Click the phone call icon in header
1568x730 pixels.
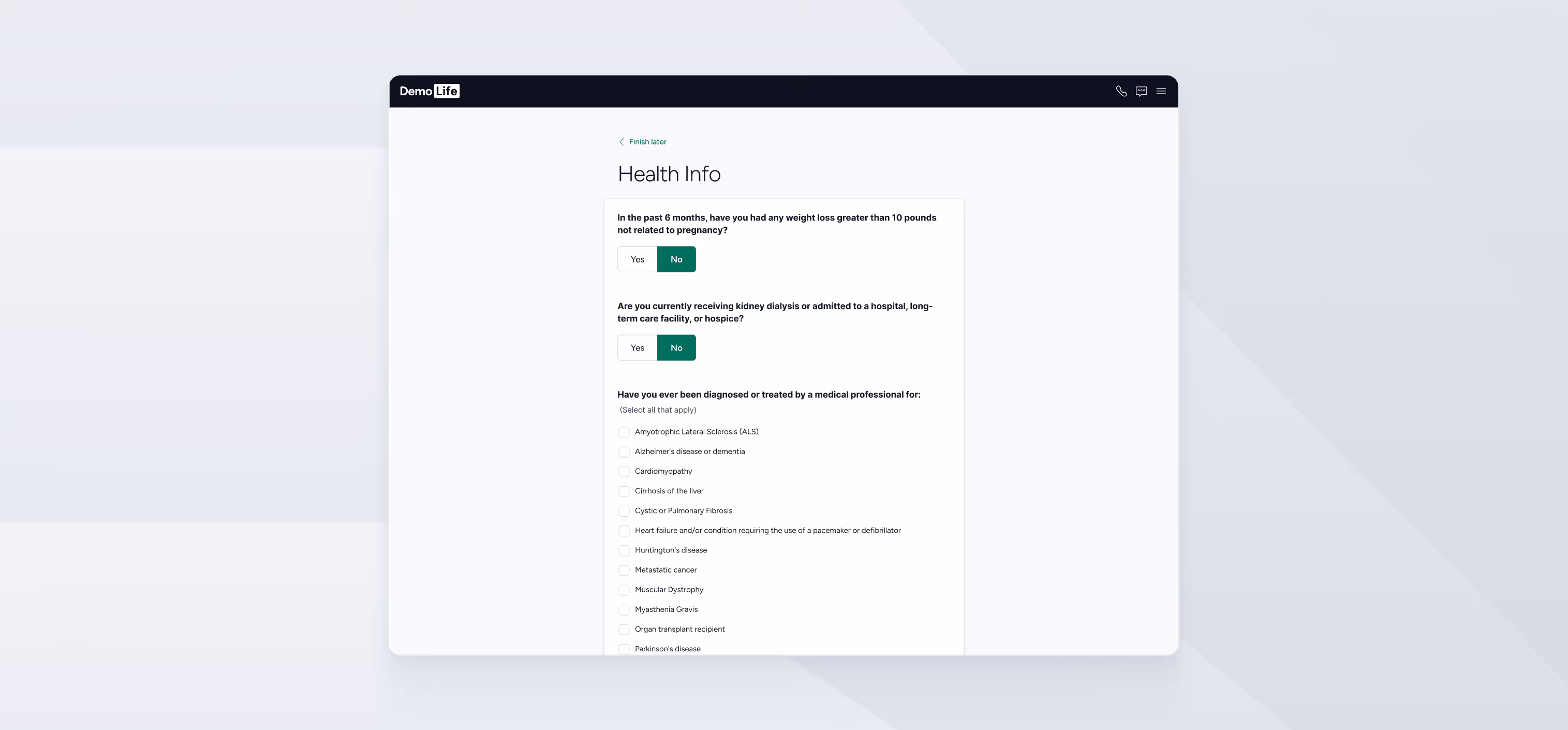(x=1121, y=91)
